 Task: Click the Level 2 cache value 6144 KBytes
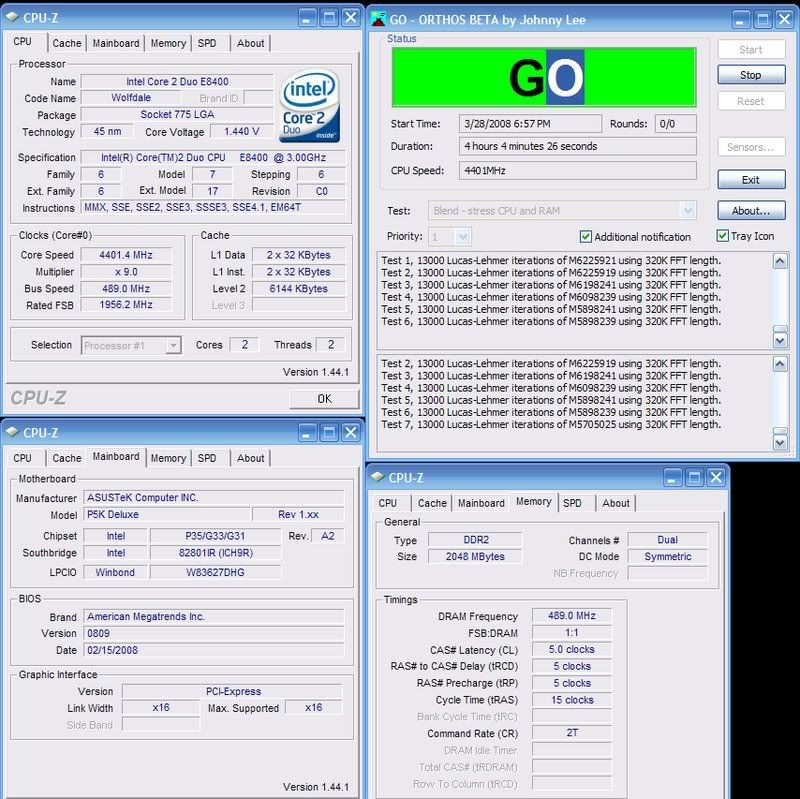(x=298, y=288)
